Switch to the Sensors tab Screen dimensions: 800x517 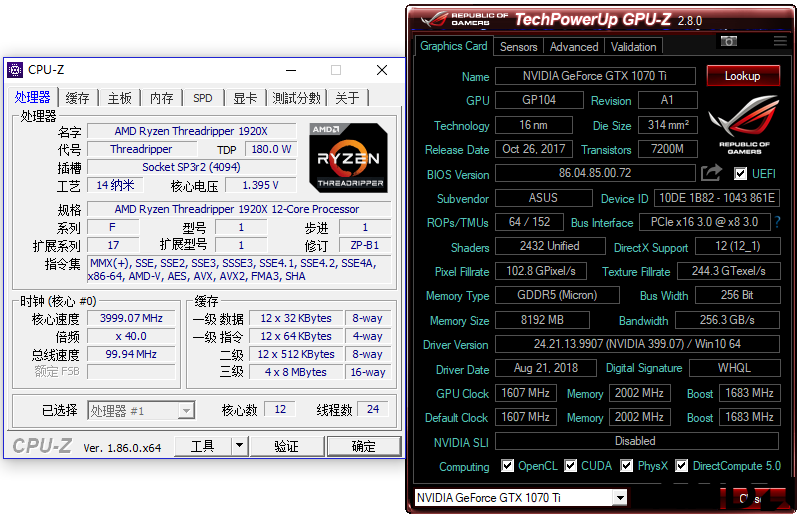click(518, 47)
